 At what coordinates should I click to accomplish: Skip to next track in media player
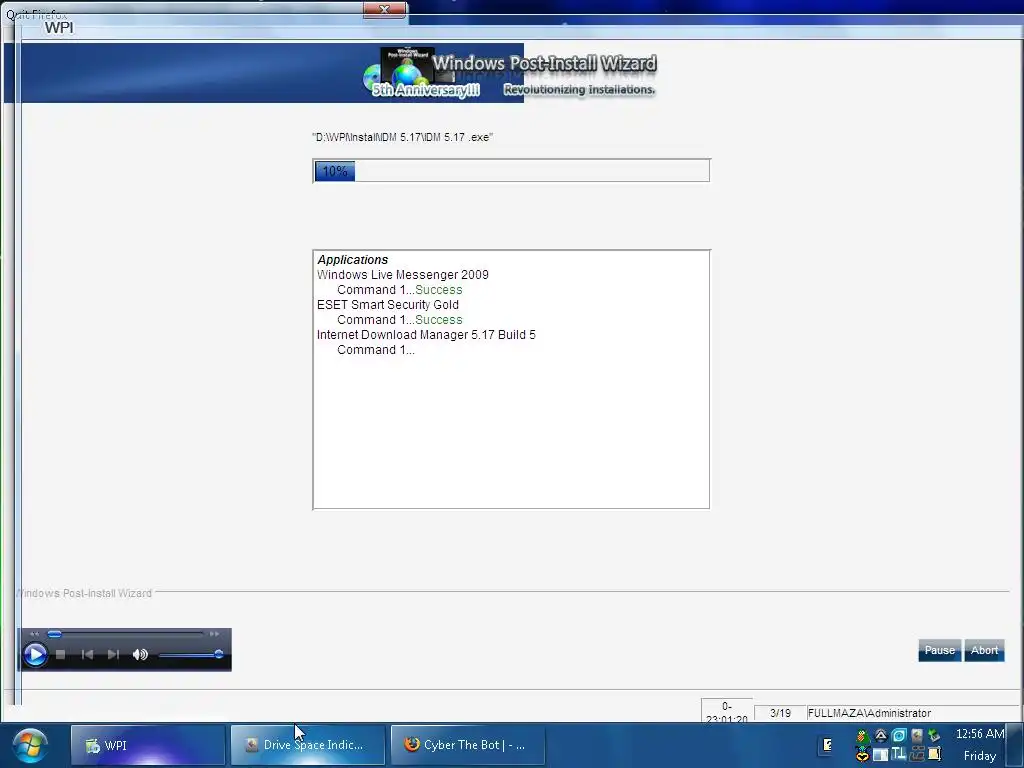click(x=113, y=654)
